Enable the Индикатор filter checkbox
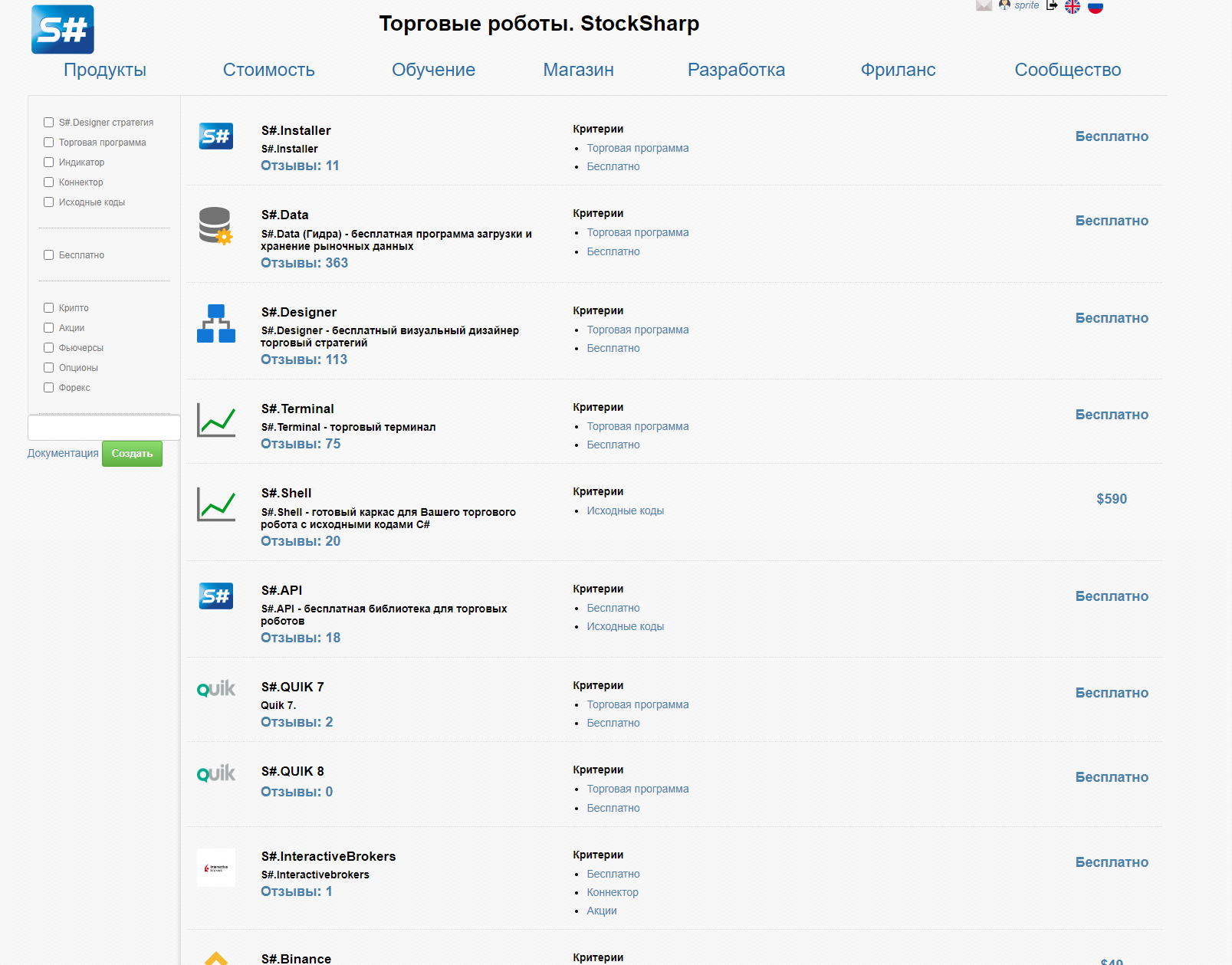This screenshot has width=1232, height=965. point(49,162)
